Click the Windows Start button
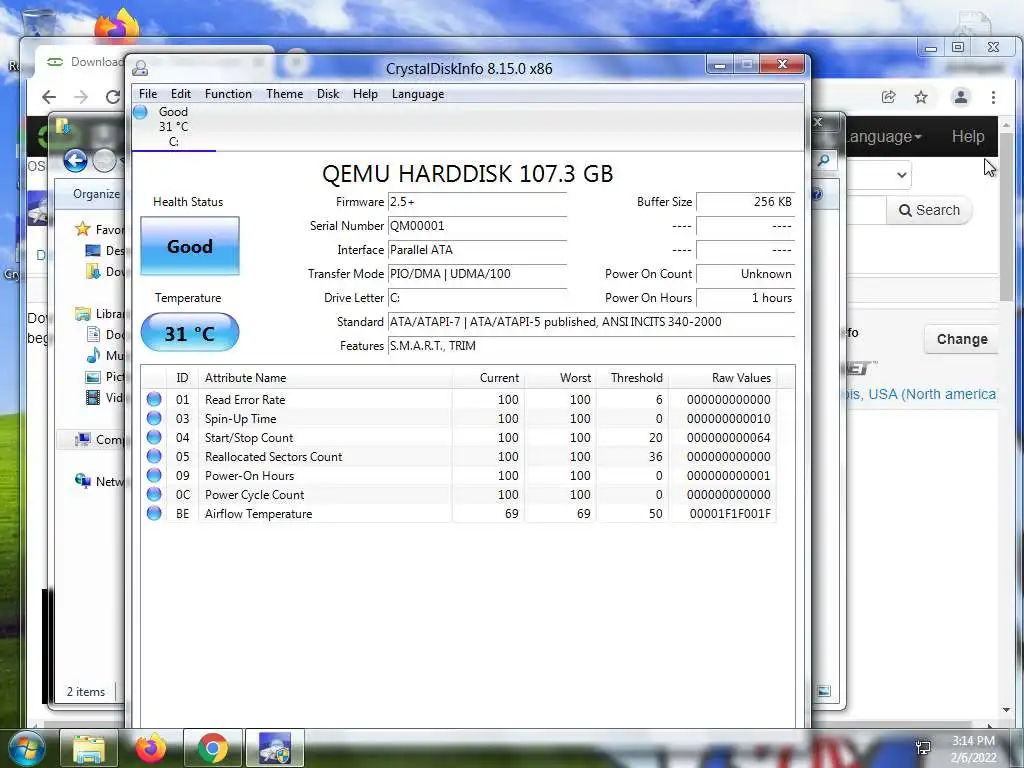1024x768 pixels. coord(27,748)
